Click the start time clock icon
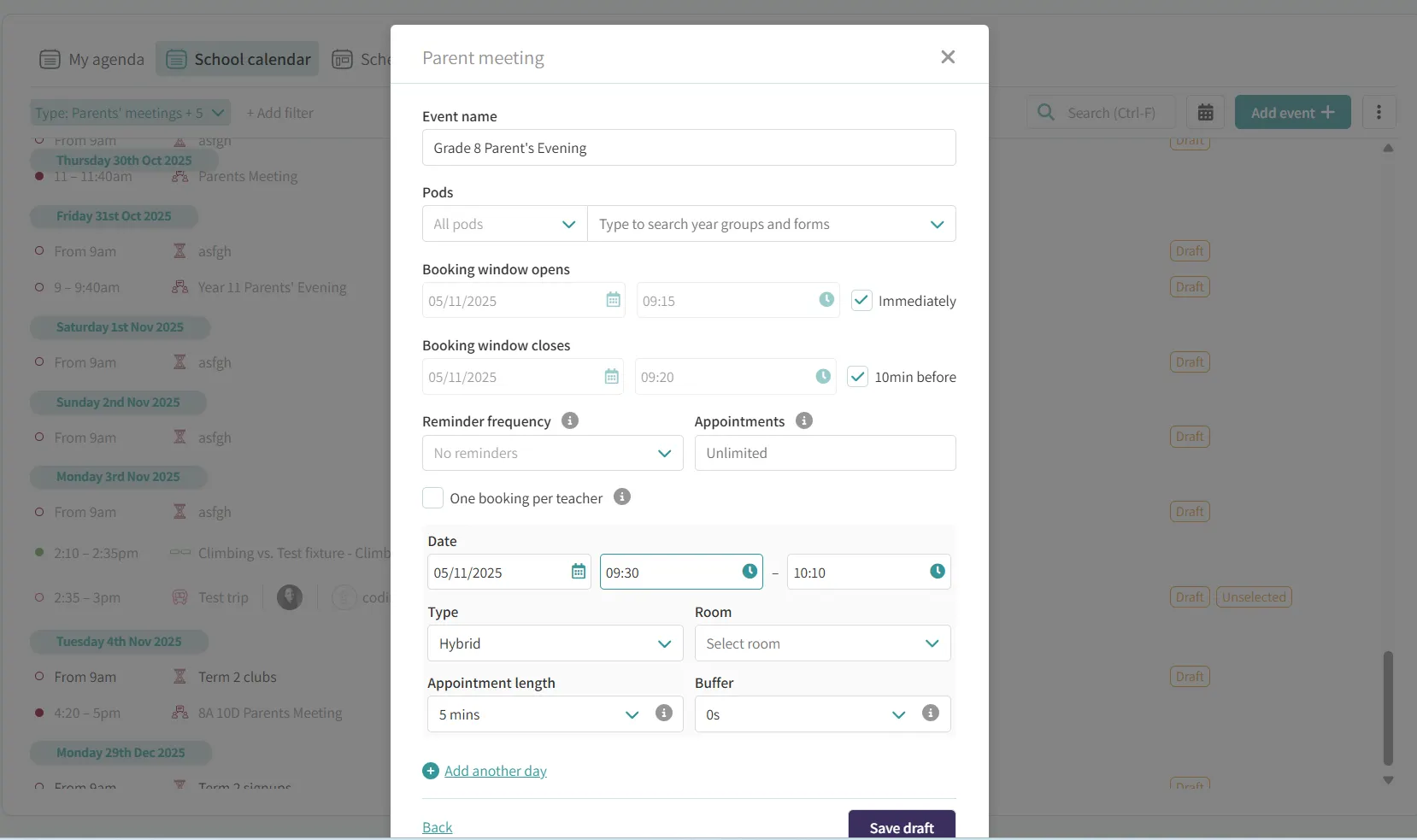This screenshot has height=840, width=1417. coord(750,572)
